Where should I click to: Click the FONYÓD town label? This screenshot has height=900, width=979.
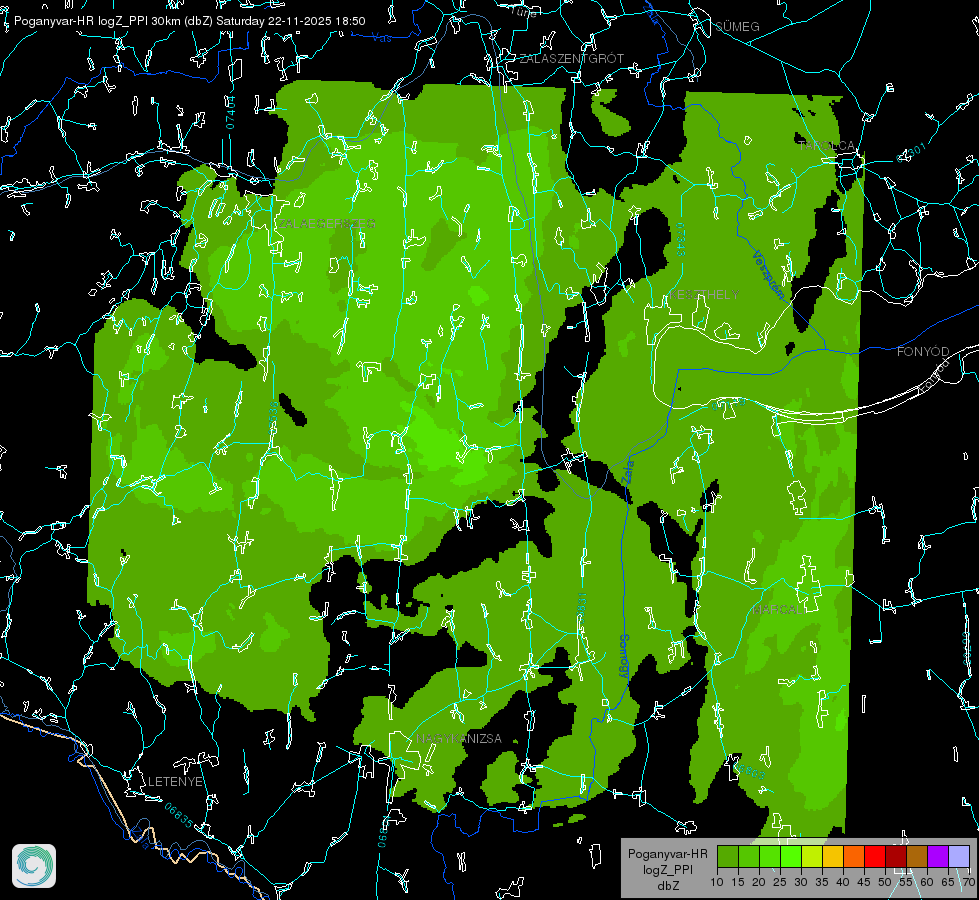(x=923, y=352)
